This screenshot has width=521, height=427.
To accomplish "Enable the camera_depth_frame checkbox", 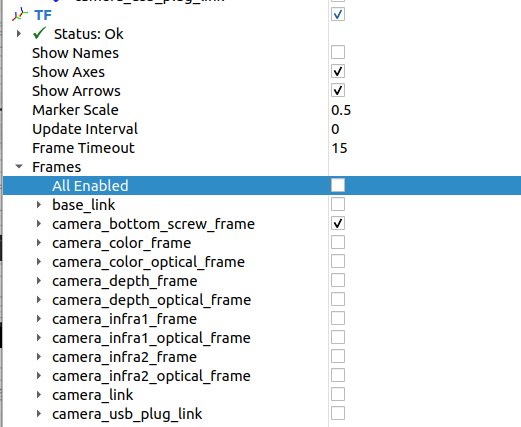I will click(x=338, y=280).
